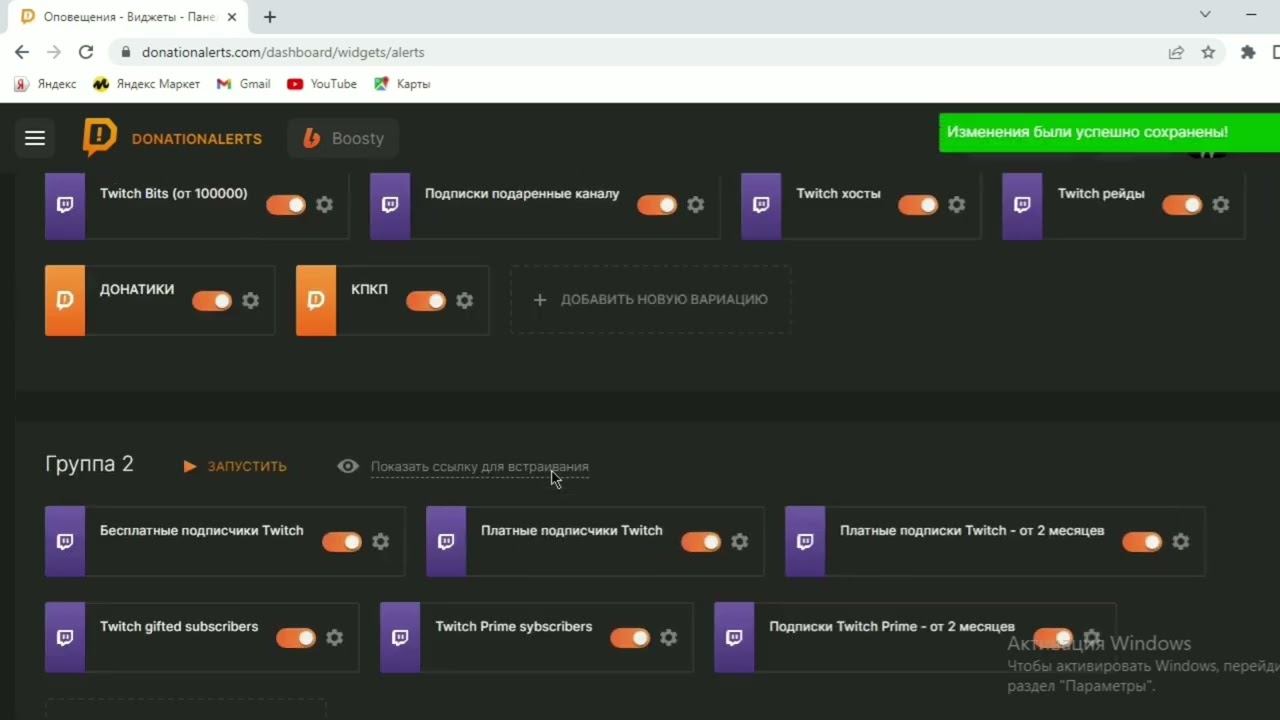Toggle Twitch gifted subscribers alert off
The width and height of the screenshot is (1280, 720).
point(296,638)
